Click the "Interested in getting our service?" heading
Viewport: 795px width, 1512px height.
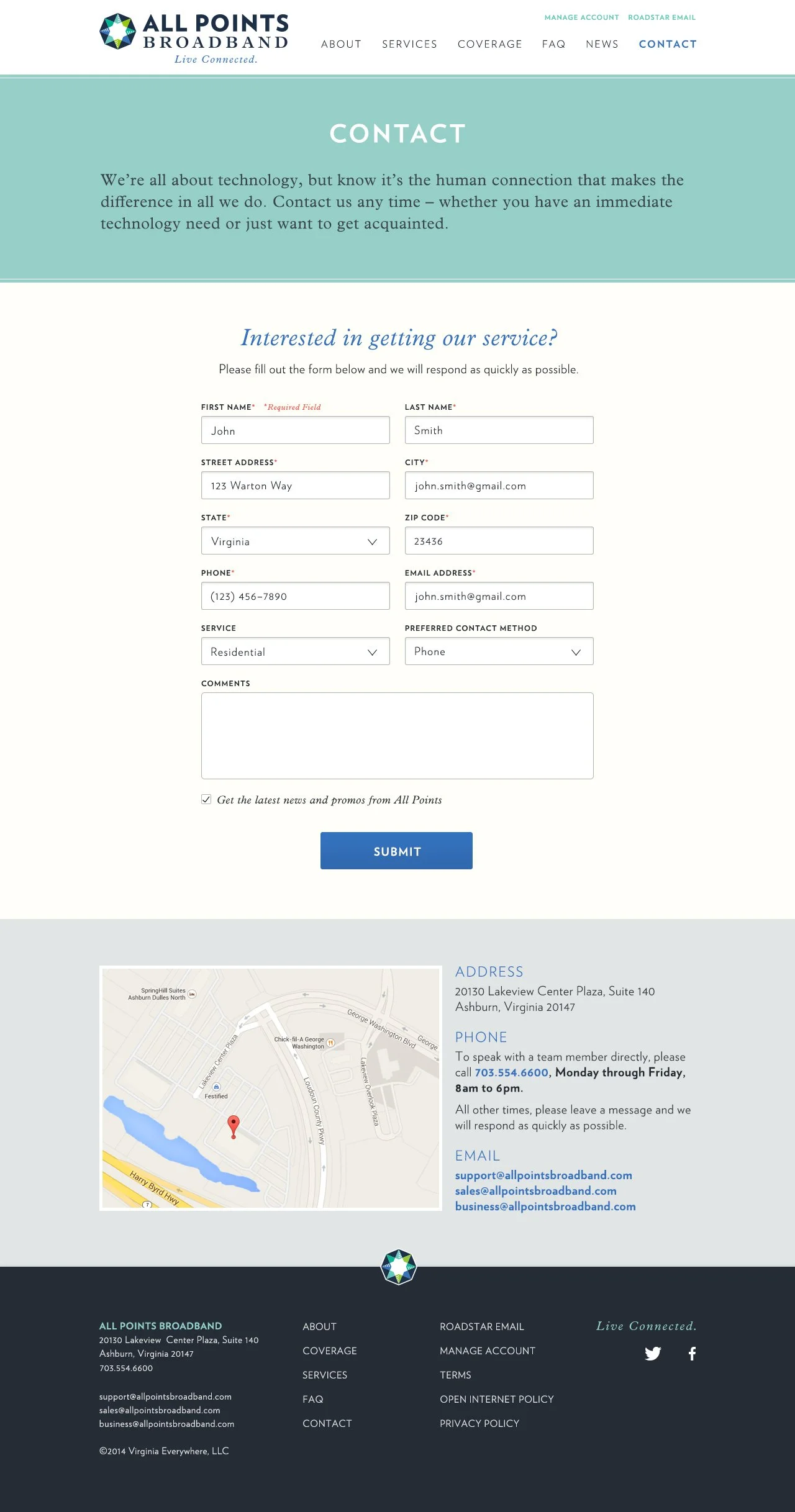click(399, 338)
